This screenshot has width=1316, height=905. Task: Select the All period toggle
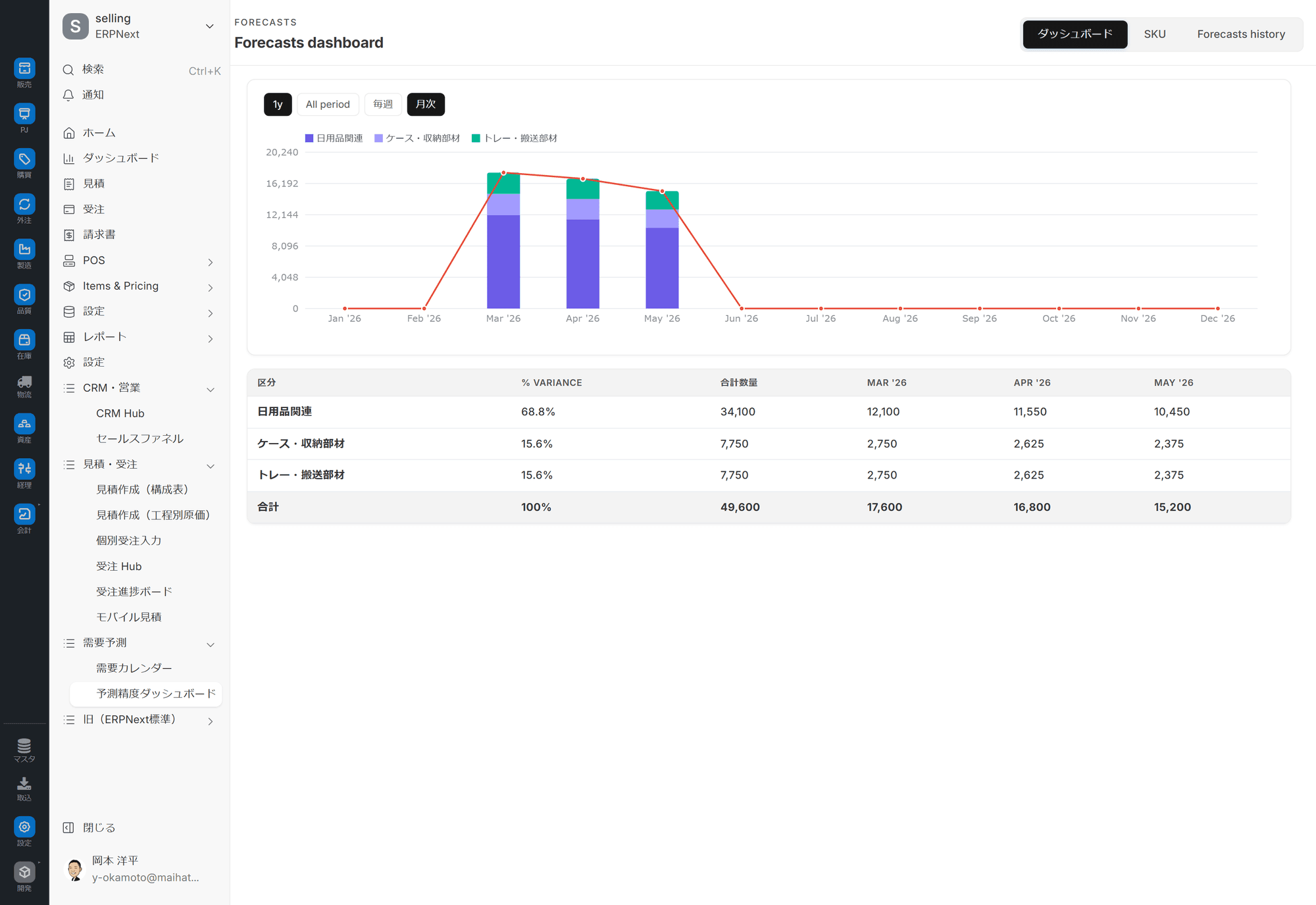[328, 104]
